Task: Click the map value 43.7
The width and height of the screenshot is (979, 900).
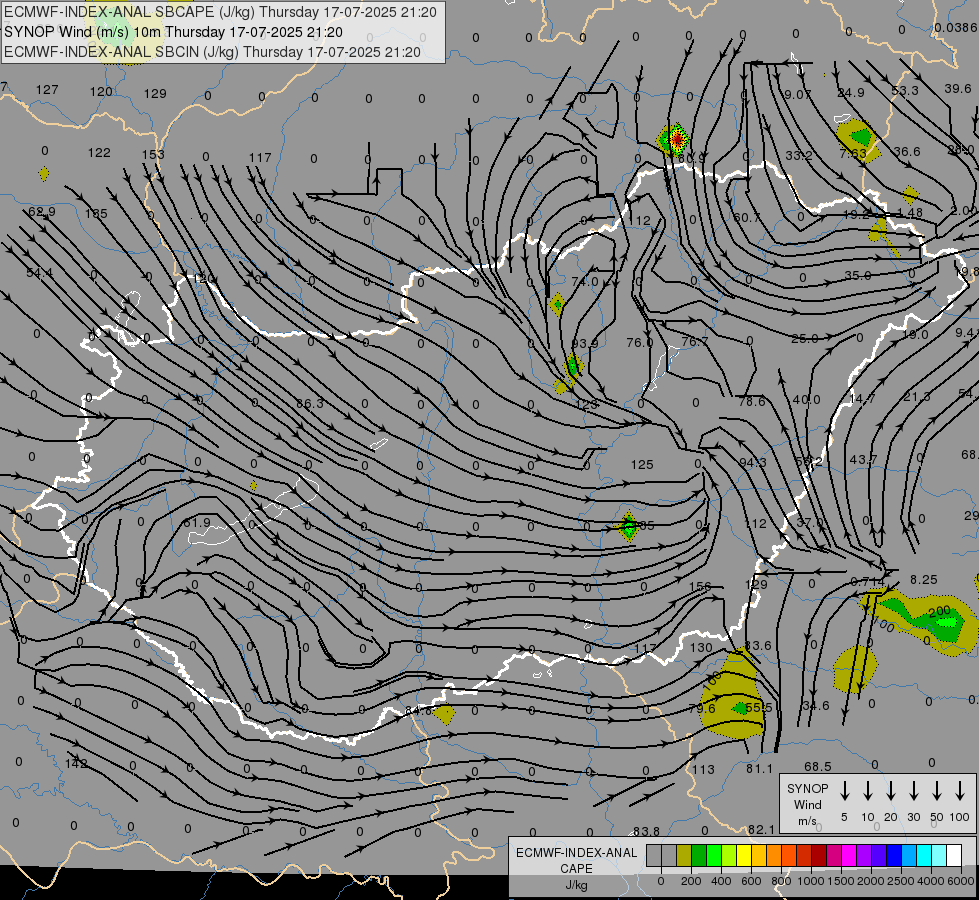Action: click(x=863, y=459)
